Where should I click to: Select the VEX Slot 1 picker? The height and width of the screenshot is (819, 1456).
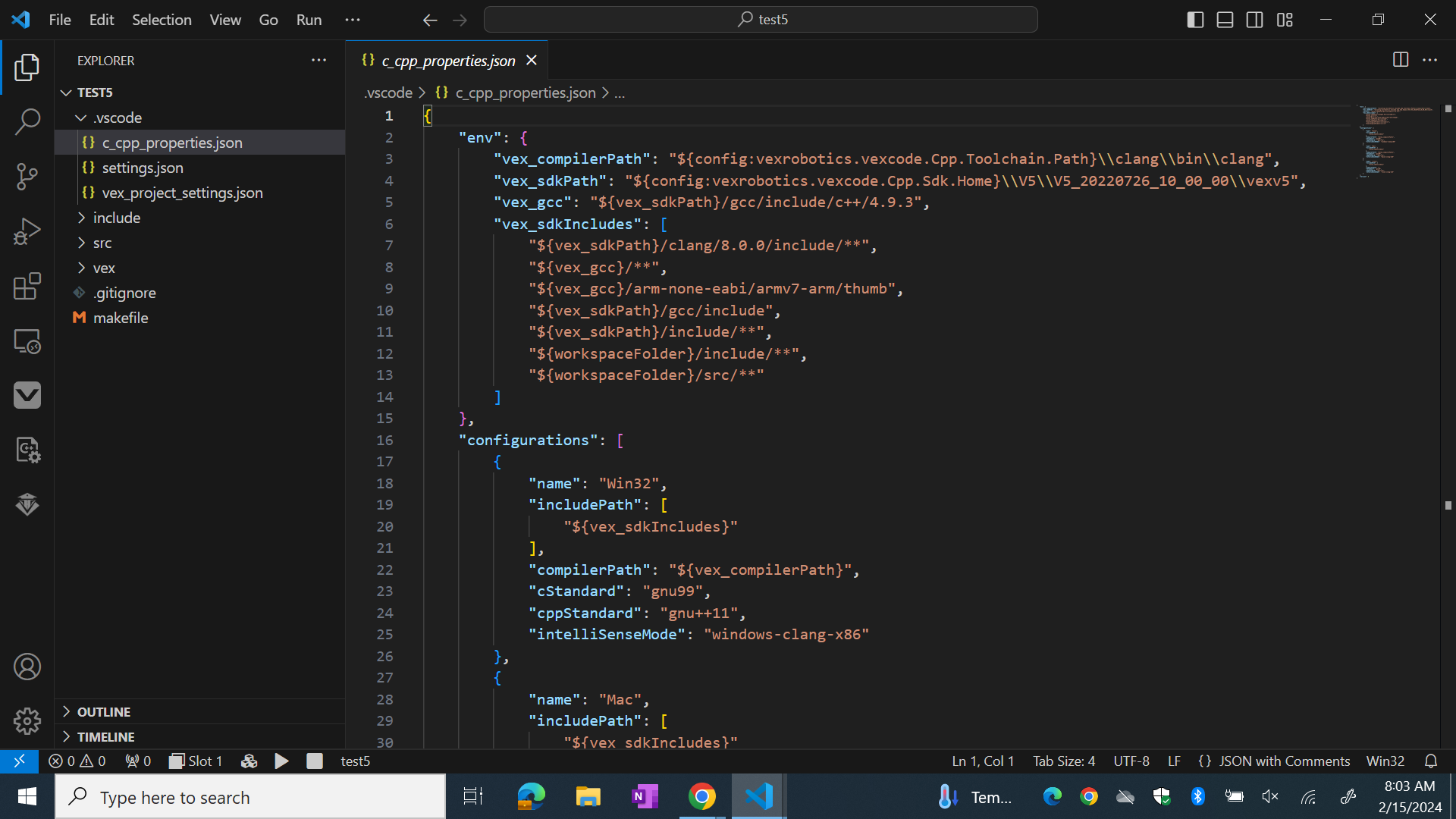click(196, 761)
